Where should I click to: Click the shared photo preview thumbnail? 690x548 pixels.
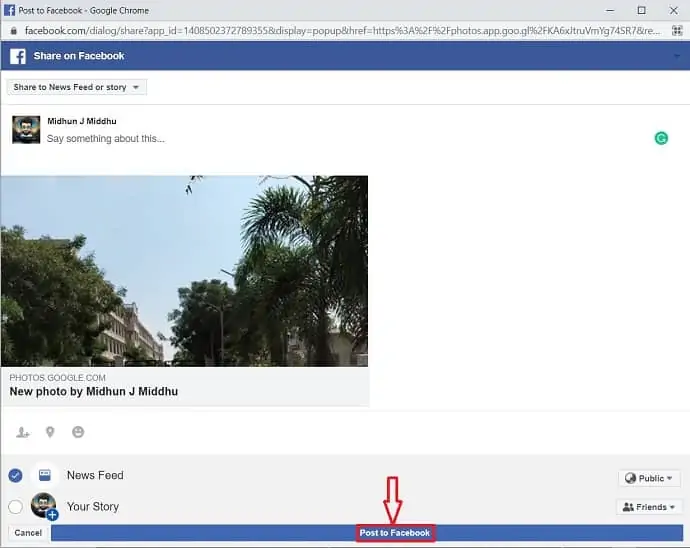click(x=184, y=271)
